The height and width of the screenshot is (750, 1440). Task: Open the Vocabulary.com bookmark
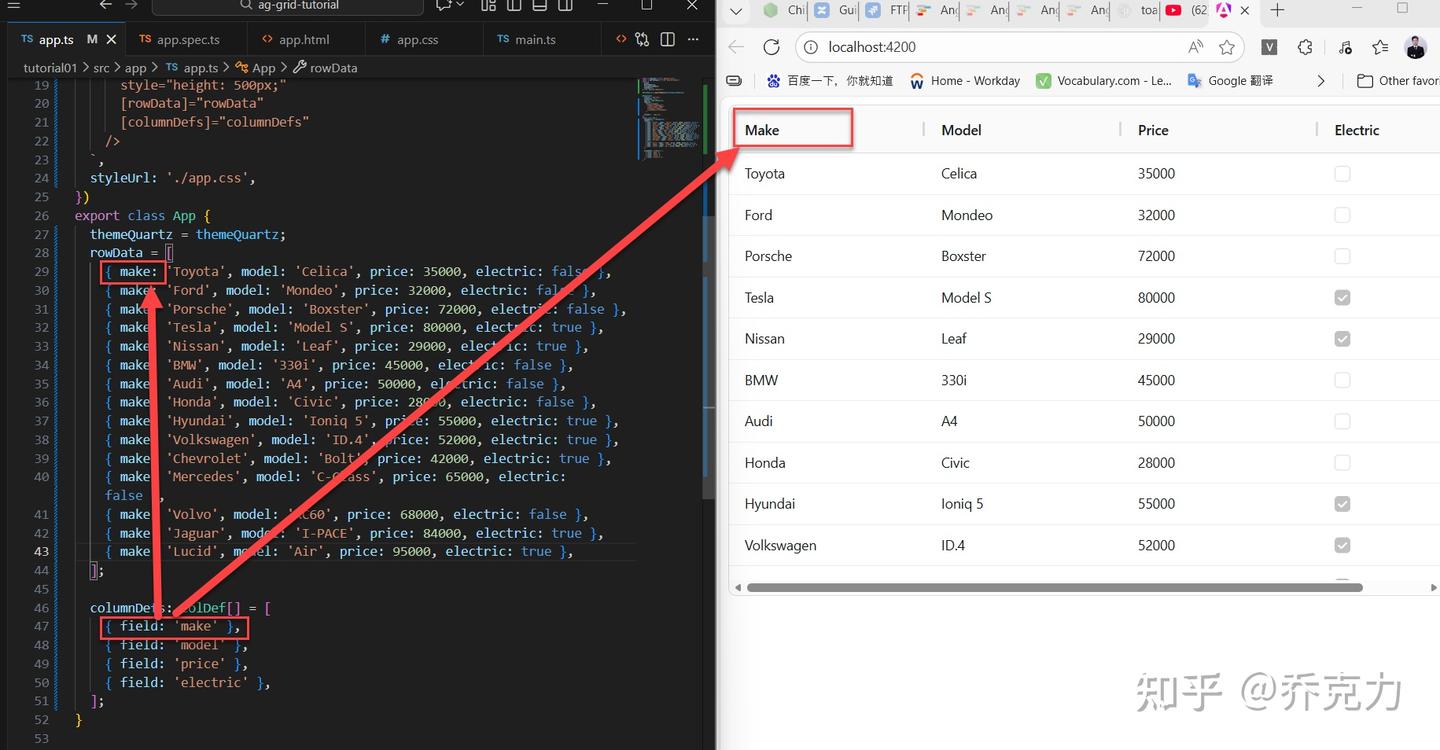pos(1104,81)
